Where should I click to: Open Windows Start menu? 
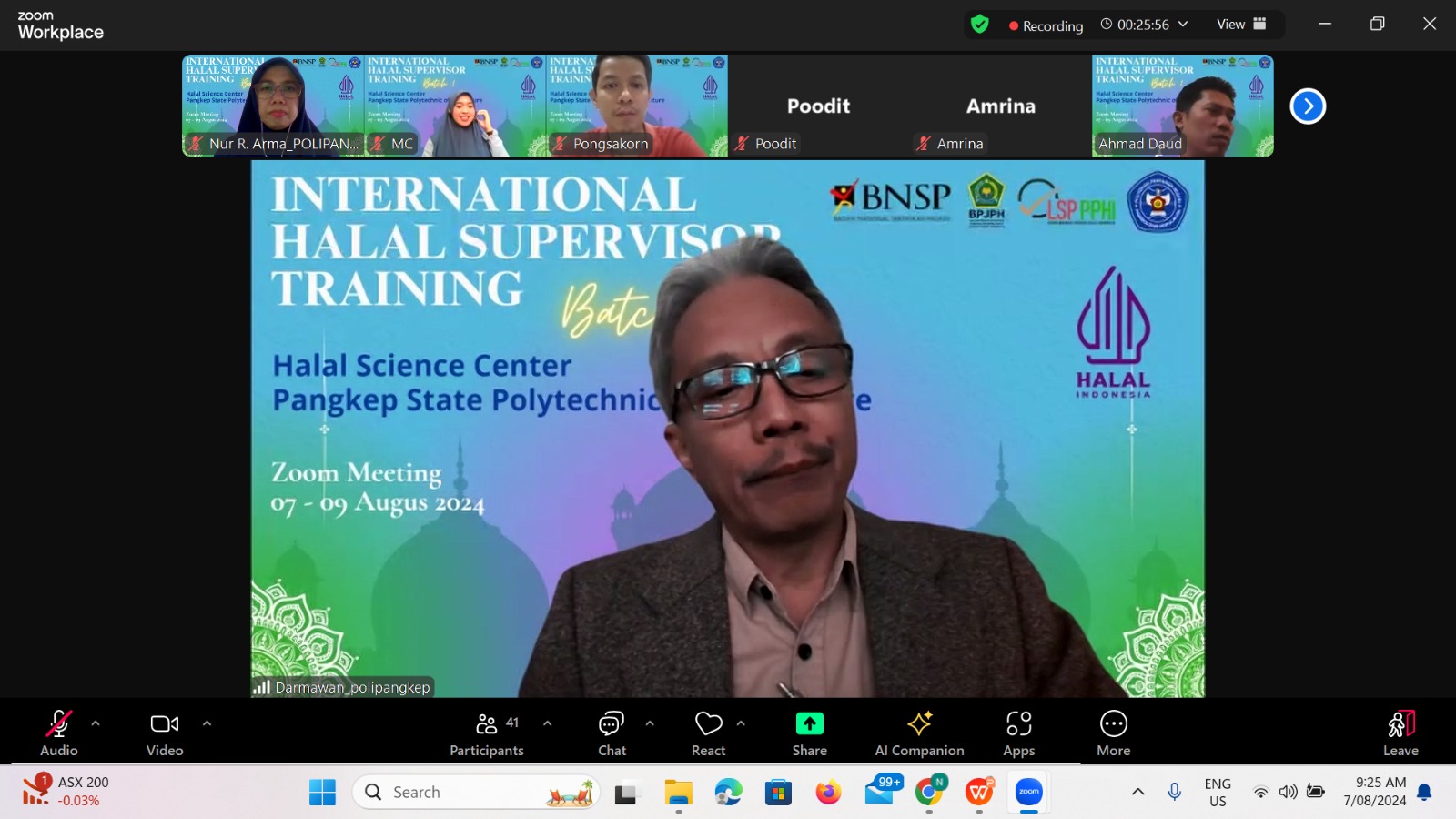pos(322,793)
